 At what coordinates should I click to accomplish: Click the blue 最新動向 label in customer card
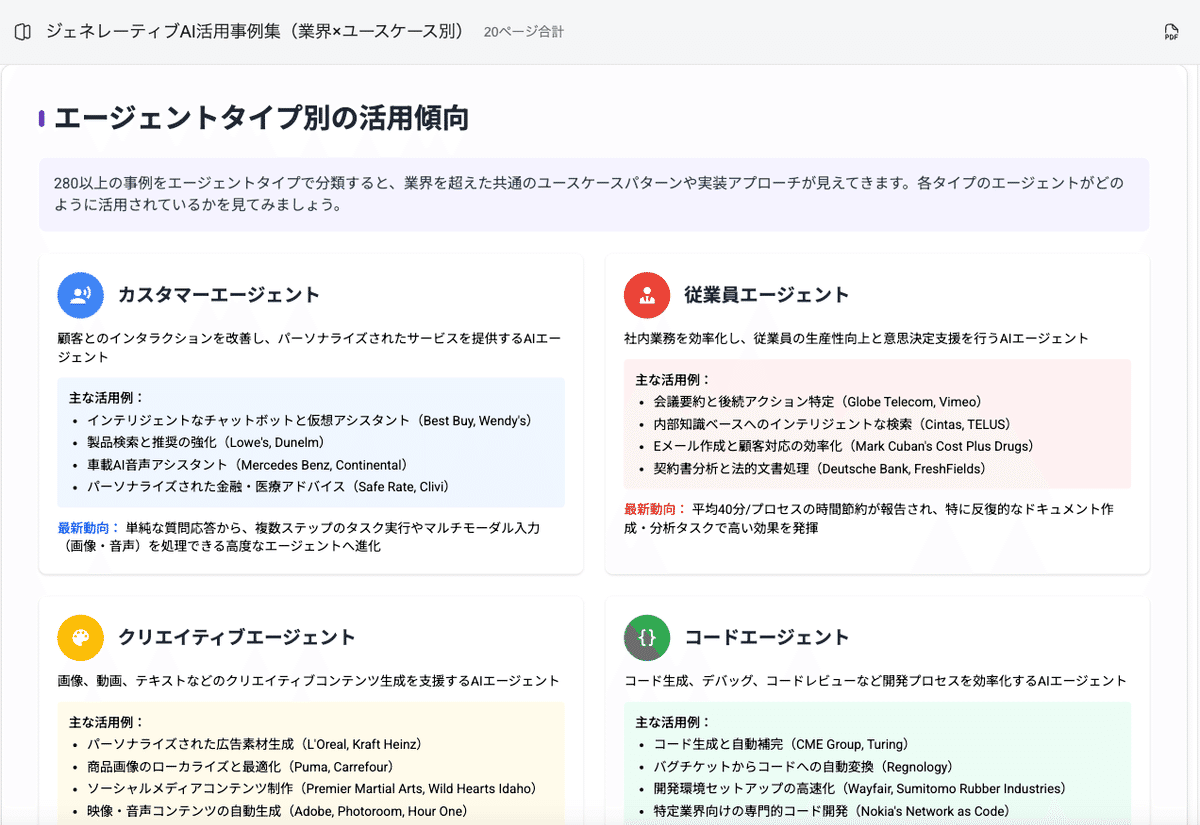(x=88, y=528)
